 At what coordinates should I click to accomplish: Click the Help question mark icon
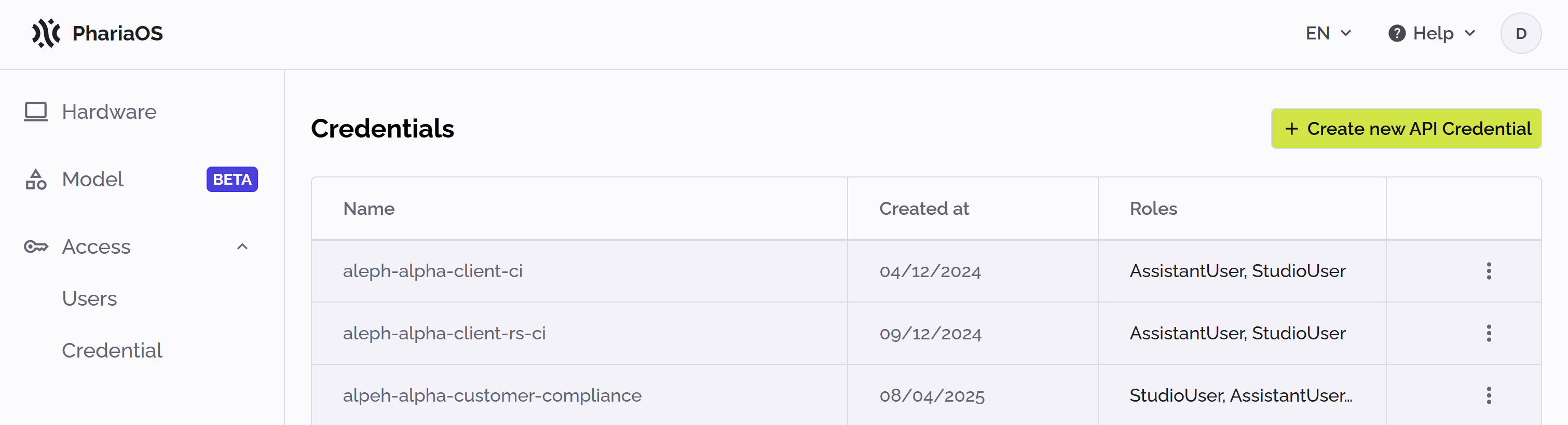pos(1396,34)
